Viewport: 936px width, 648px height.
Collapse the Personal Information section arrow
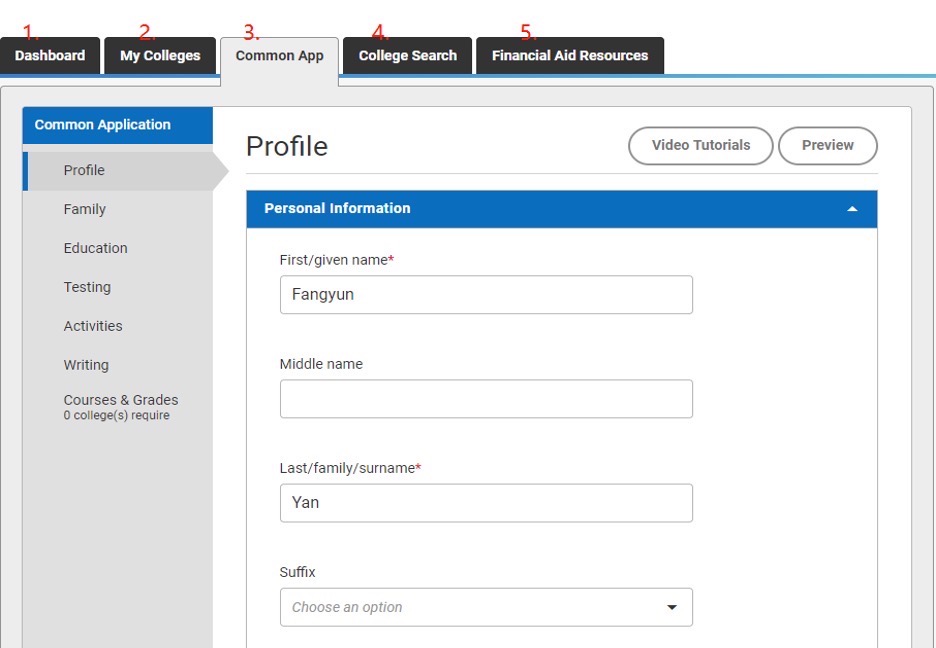coord(852,209)
